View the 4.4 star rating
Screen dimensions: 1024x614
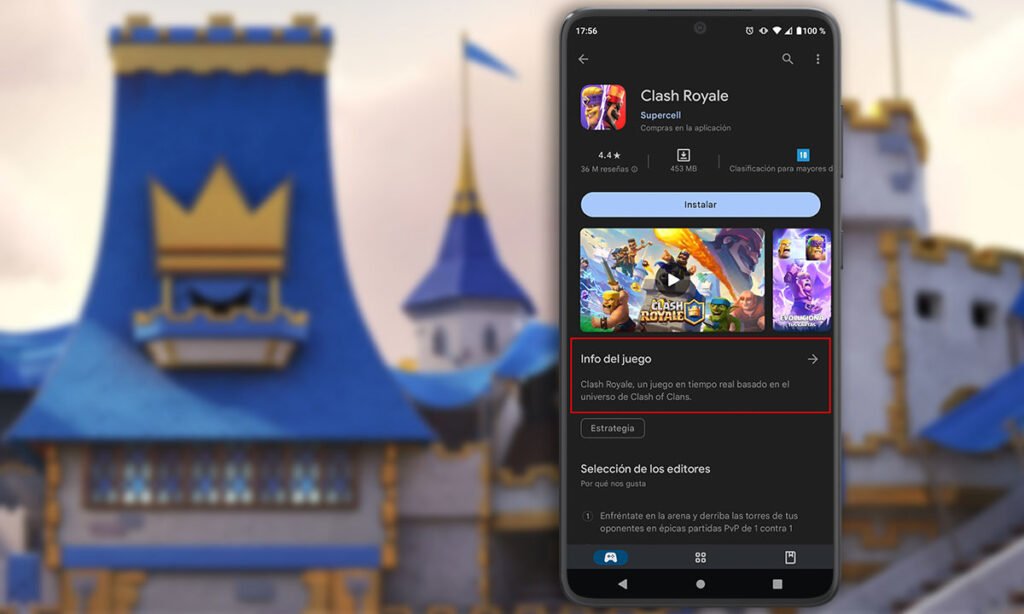coord(609,155)
